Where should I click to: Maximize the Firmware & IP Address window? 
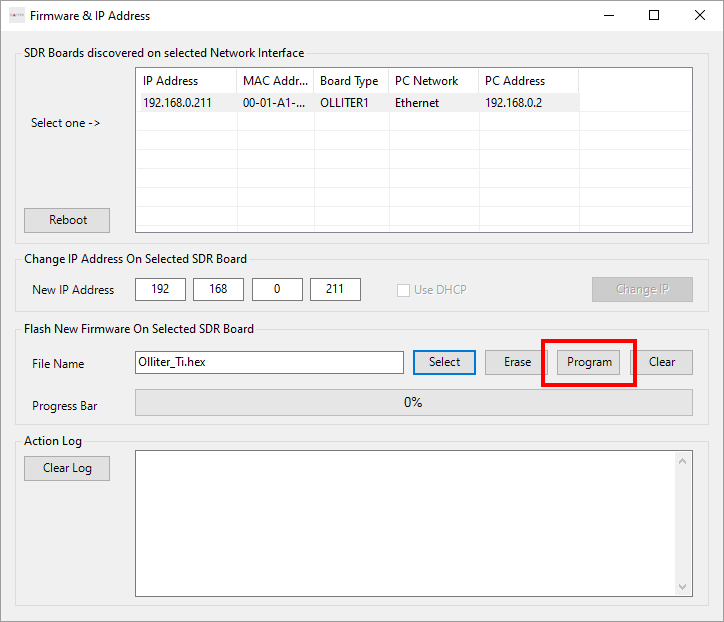coord(654,15)
